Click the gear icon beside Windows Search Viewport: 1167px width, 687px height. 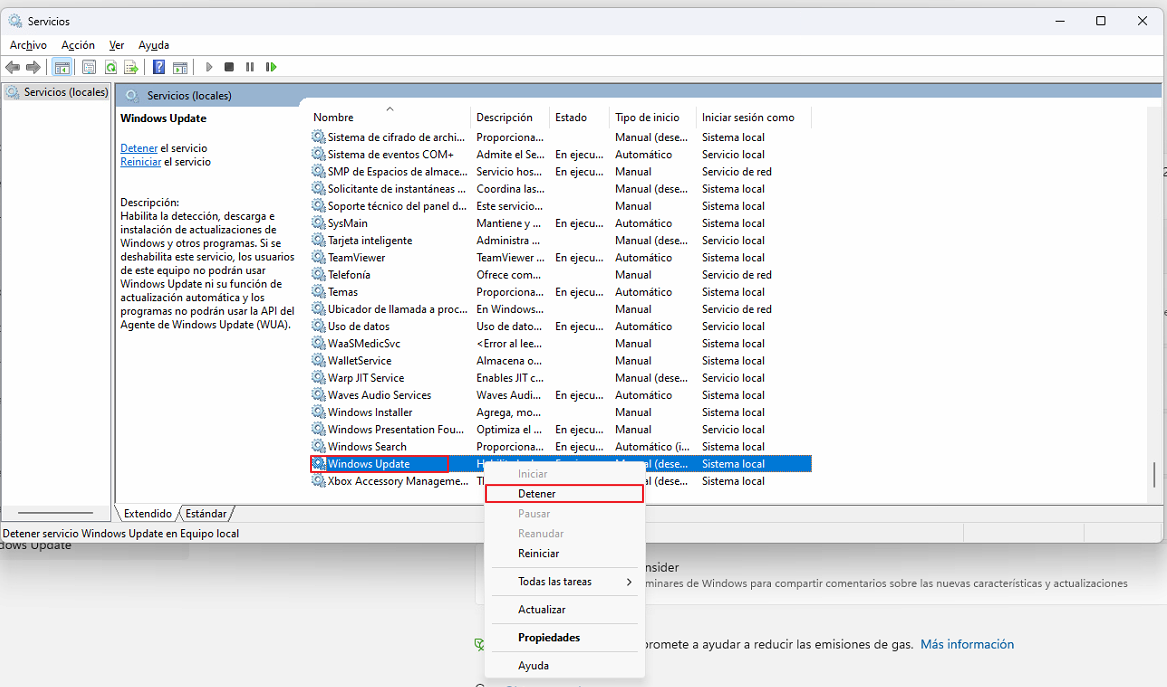(319, 447)
